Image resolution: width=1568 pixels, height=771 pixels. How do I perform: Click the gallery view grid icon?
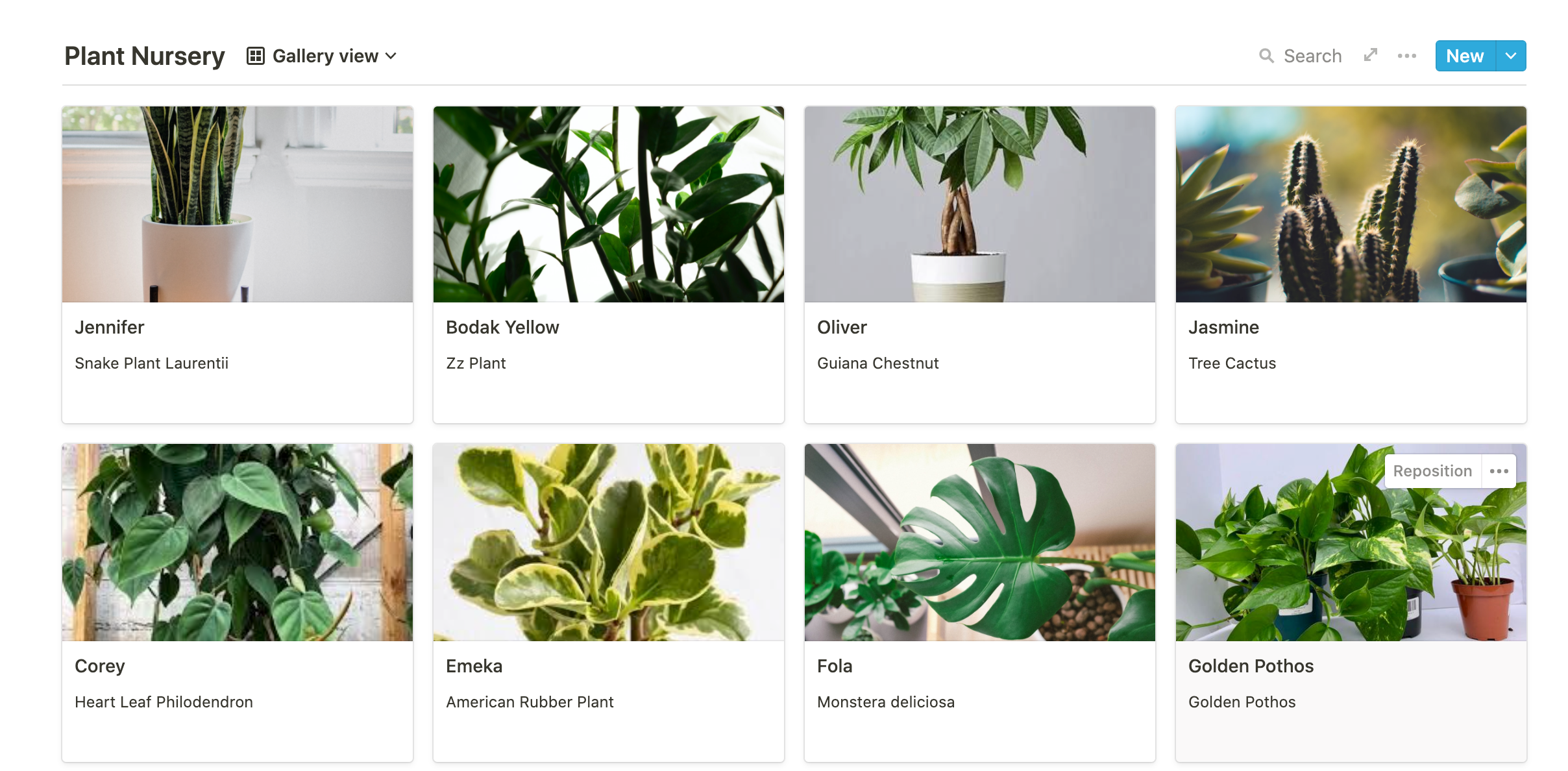(256, 56)
